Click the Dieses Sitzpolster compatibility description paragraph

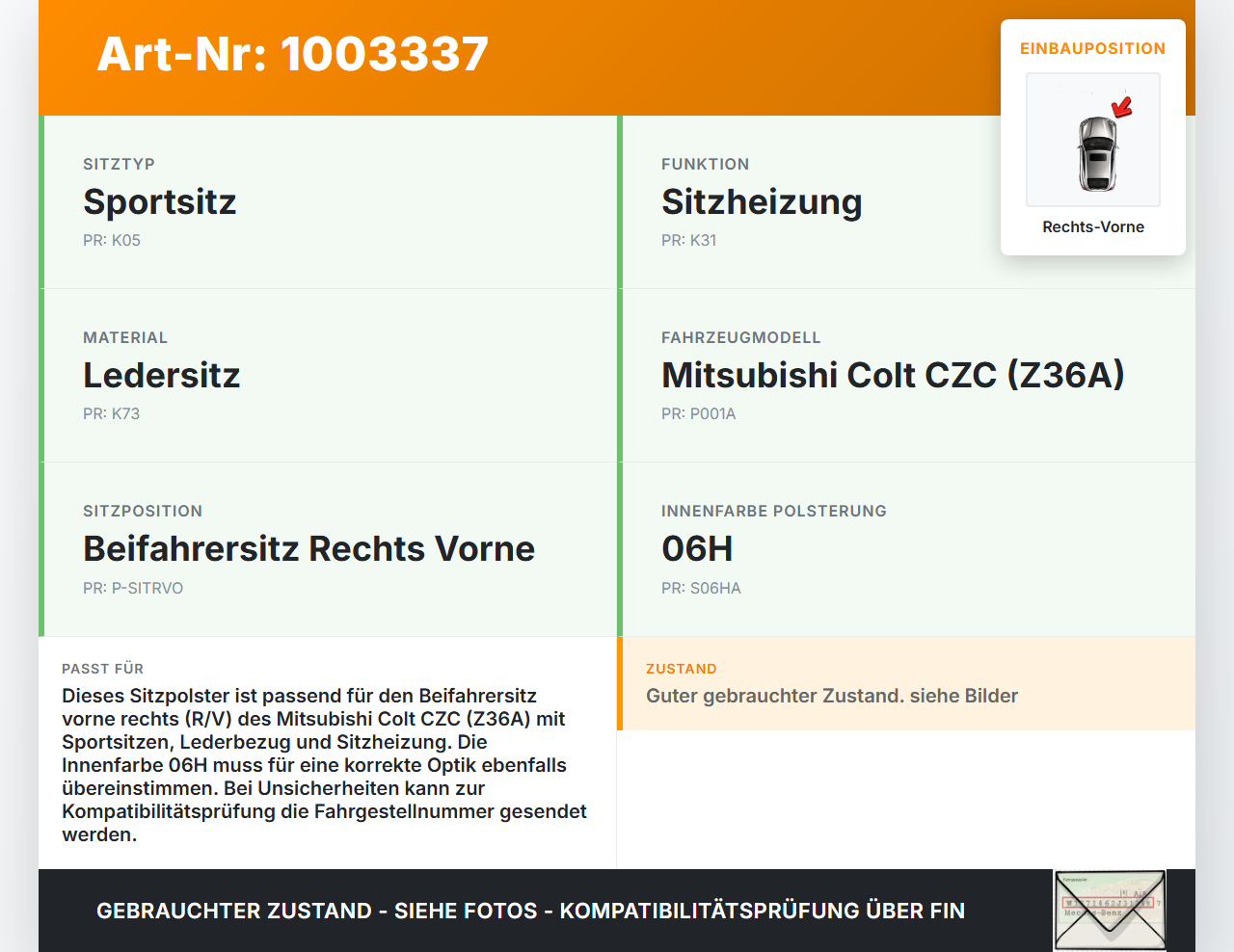point(325,765)
